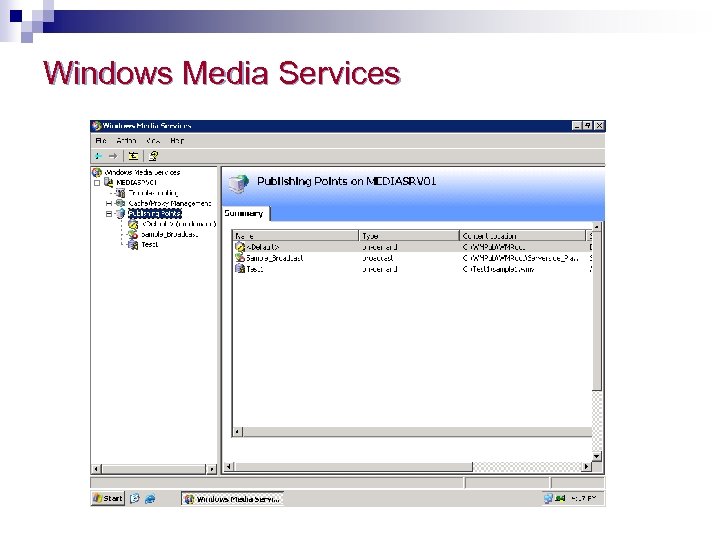This screenshot has height=540, width=720.
Task: Click the show/hide console tree toolbar icon
Action: [x=133, y=156]
